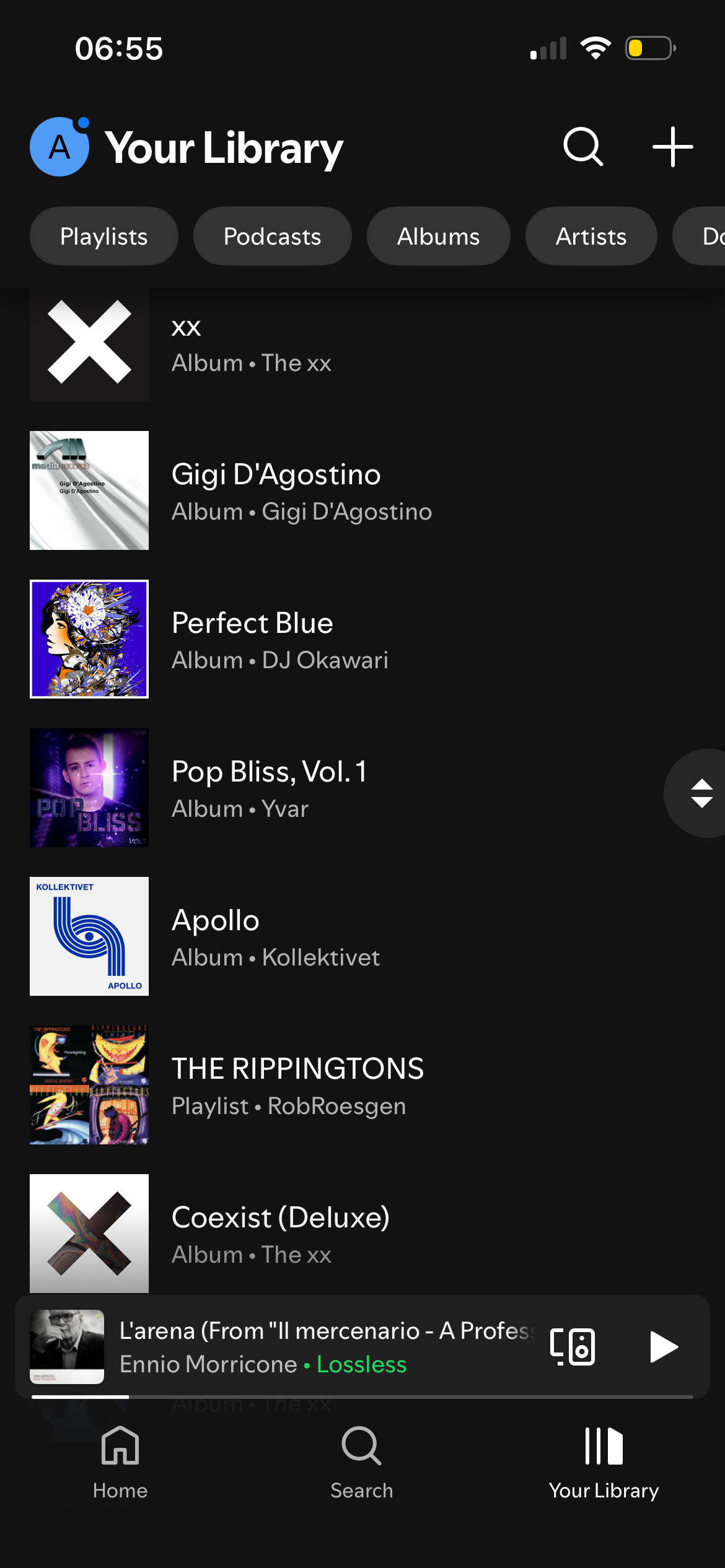Tap the Ennio Morricone mini player artwork
The height and width of the screenshot is (1568, 725).
coord(67,1346)
